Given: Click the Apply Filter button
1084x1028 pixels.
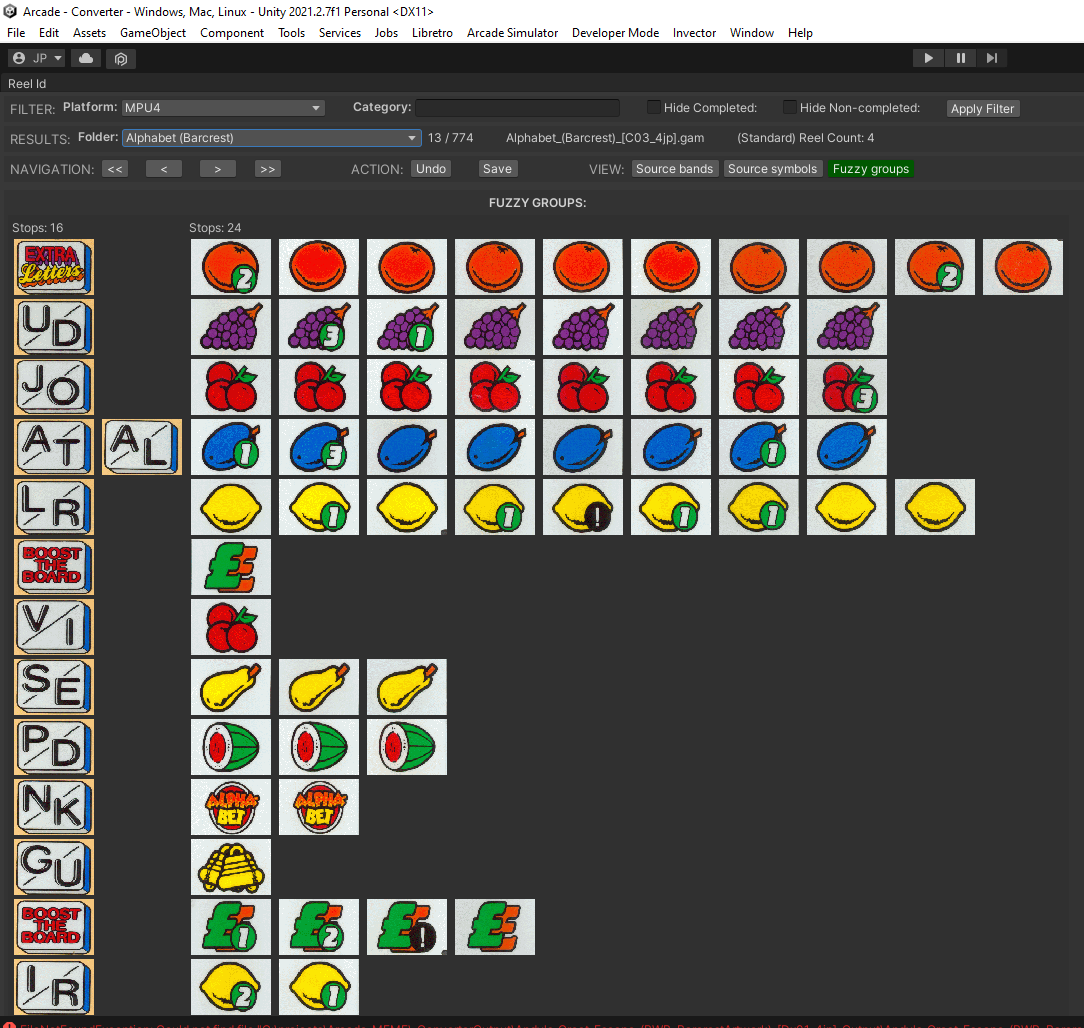Looking at the screenshot, I should pyautogui.click(x=982, y=108).
